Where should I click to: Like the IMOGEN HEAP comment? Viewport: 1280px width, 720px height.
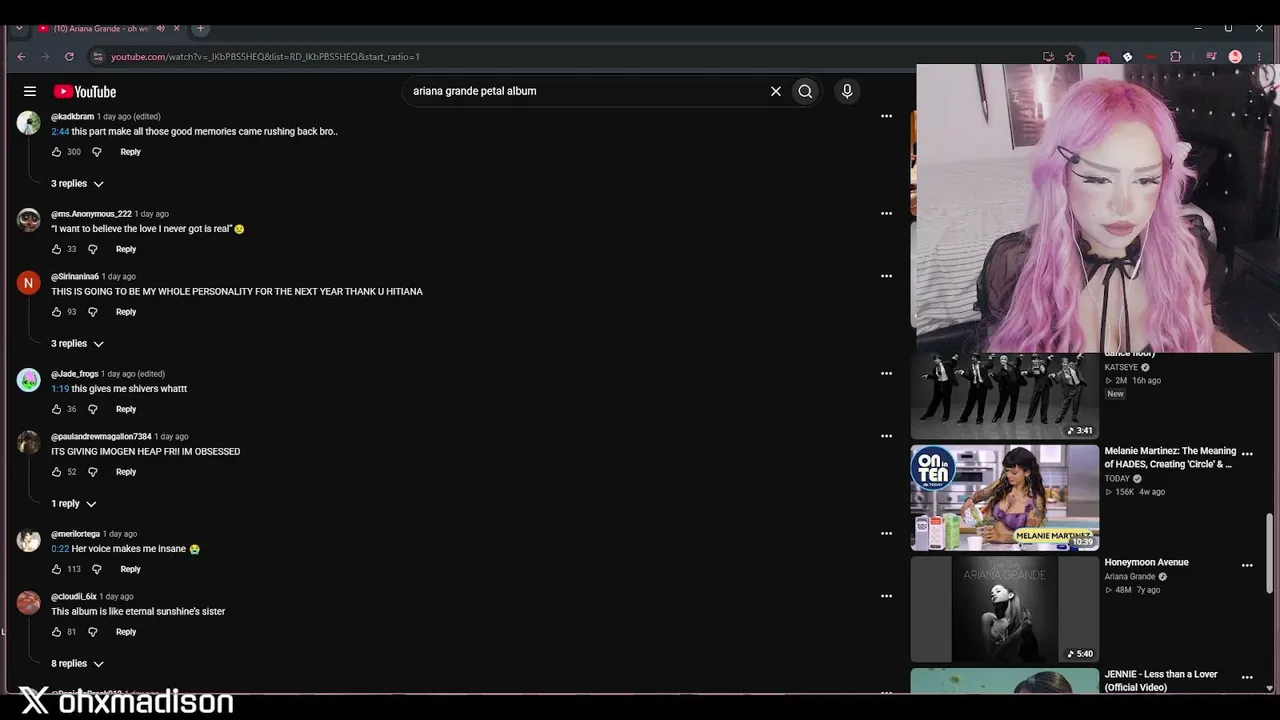click(56, 472)
